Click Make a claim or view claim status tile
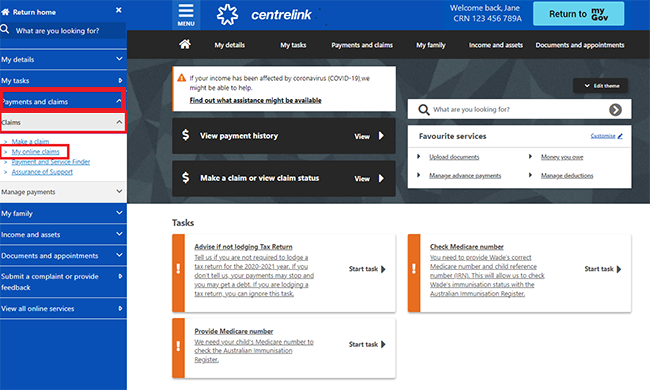The image size is (650, 390). pyautogui.click(x=284, y=178)
